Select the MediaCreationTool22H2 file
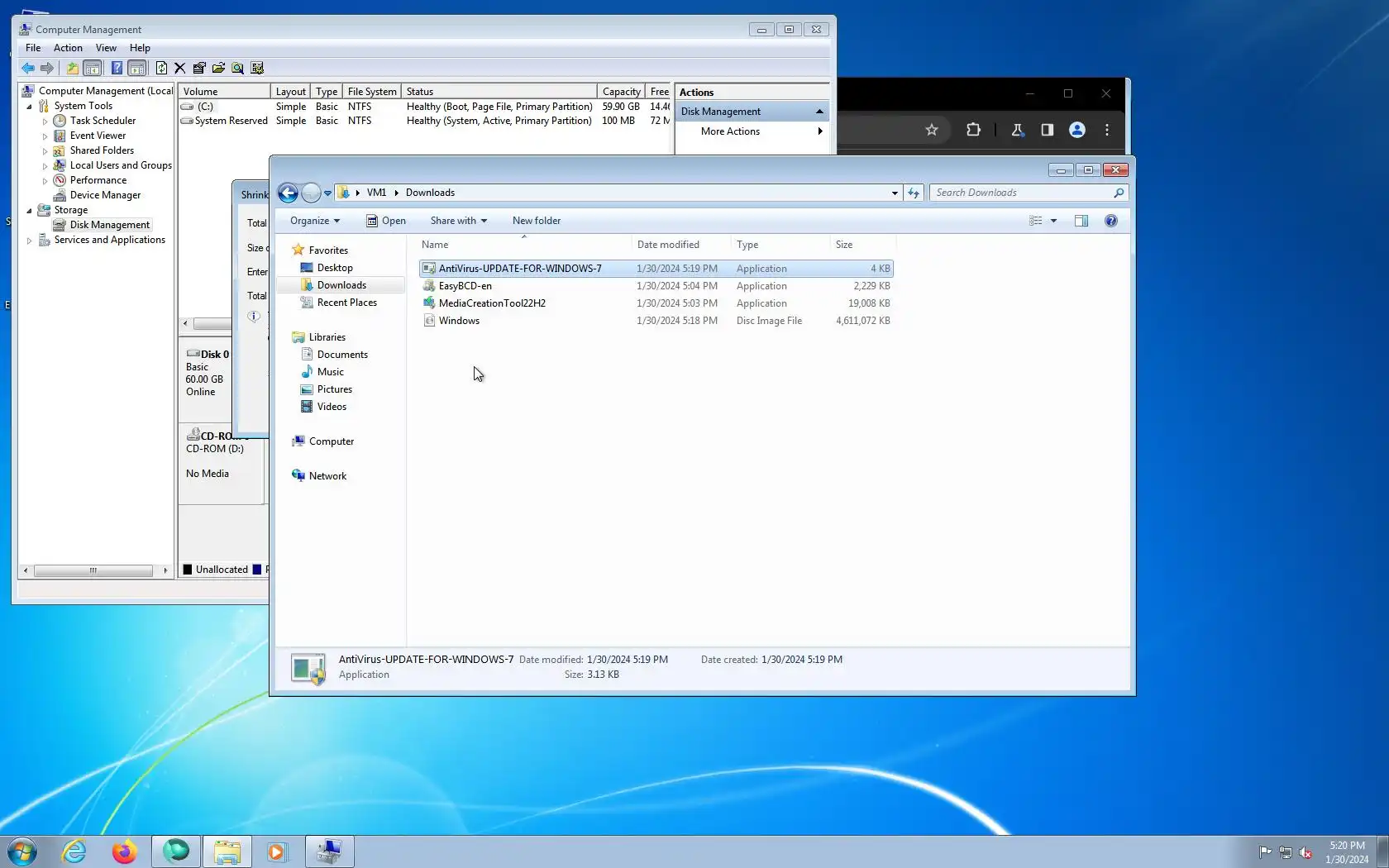 pyautogui.click(x=656, y=303)
